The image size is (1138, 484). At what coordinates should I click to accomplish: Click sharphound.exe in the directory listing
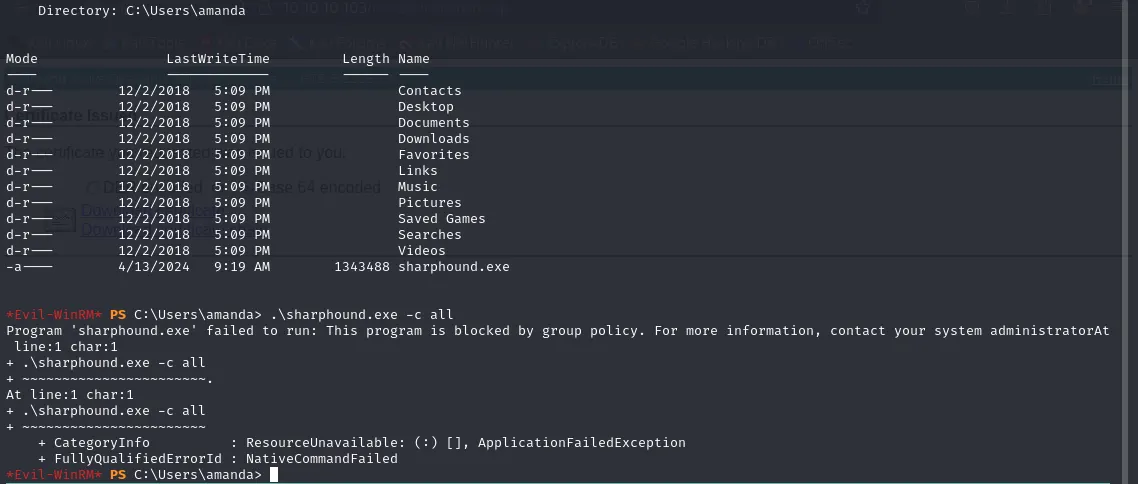point(453,267)
